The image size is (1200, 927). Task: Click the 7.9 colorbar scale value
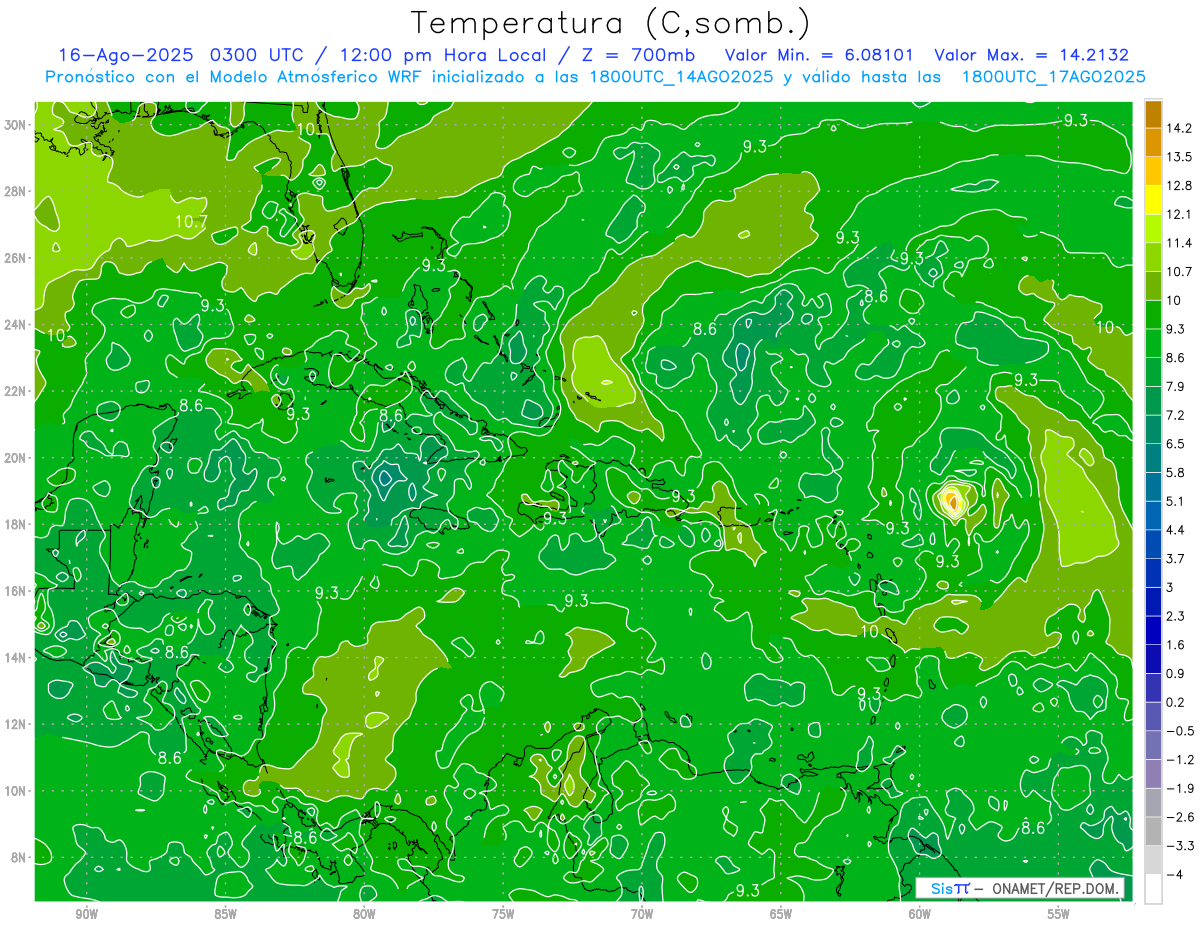click(x=1176, y=386)
